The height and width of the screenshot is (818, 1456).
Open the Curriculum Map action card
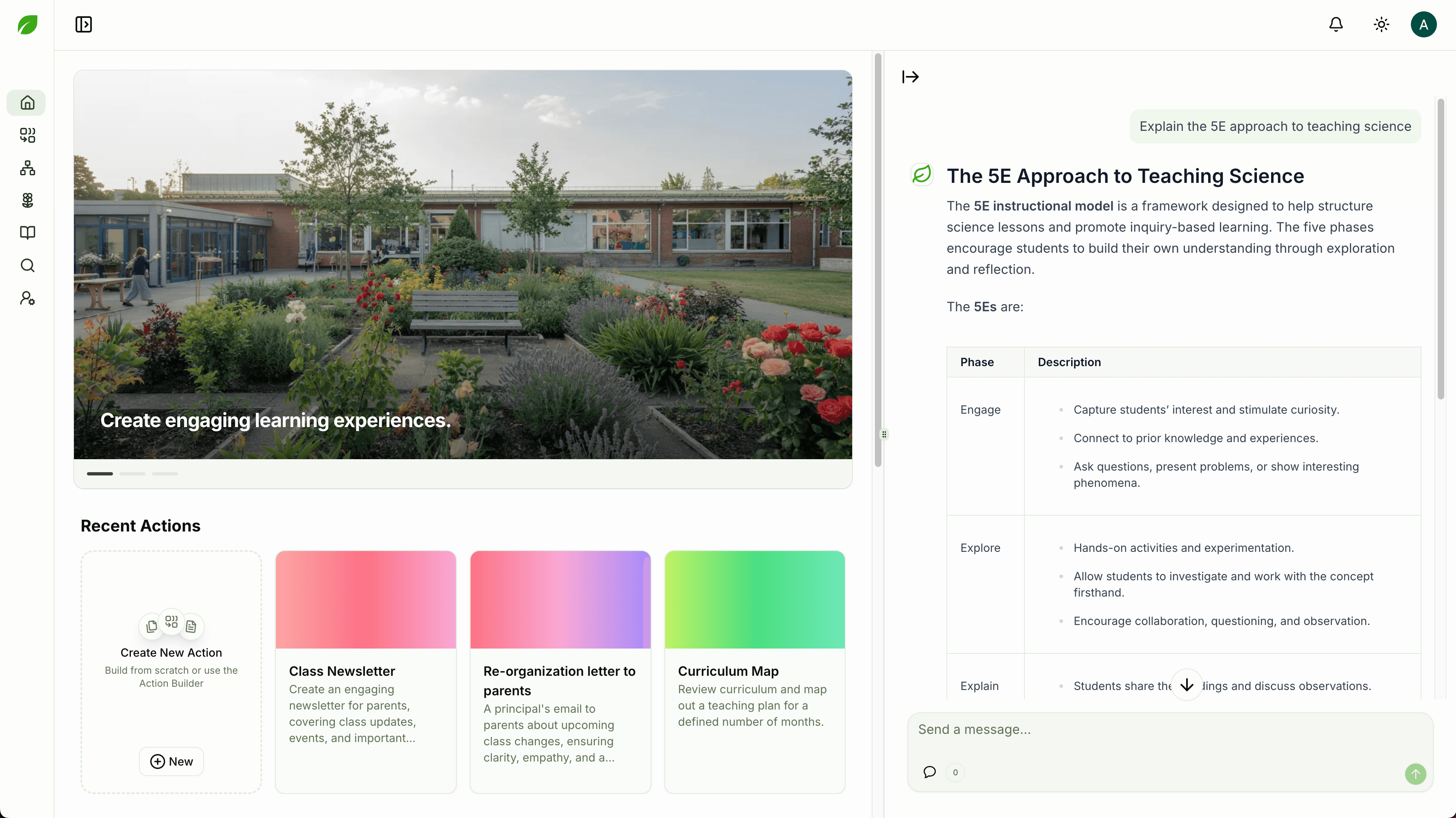click(755, 672)
